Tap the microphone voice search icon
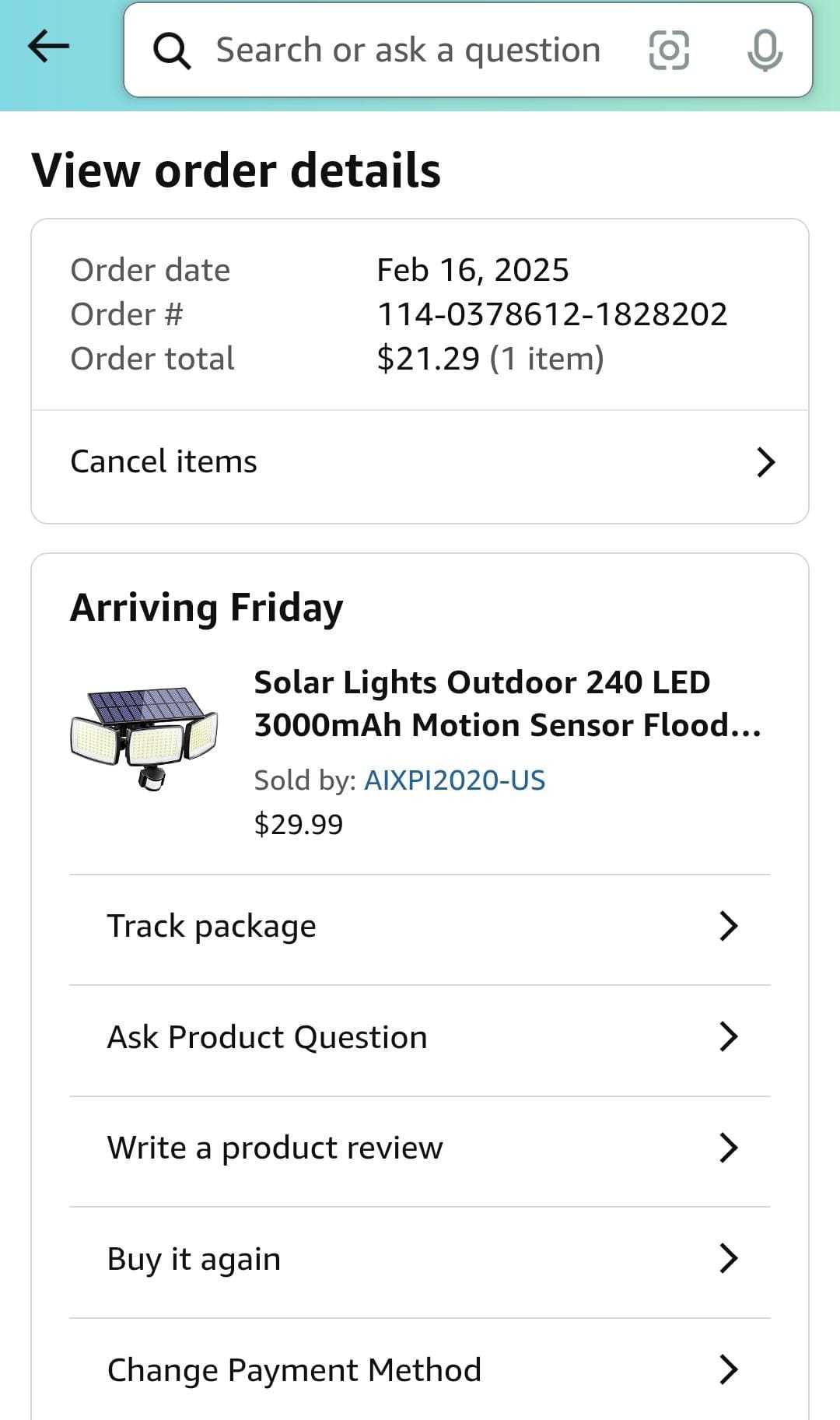This screenshot has height=1420, width=840. click(x=765, y=51)
